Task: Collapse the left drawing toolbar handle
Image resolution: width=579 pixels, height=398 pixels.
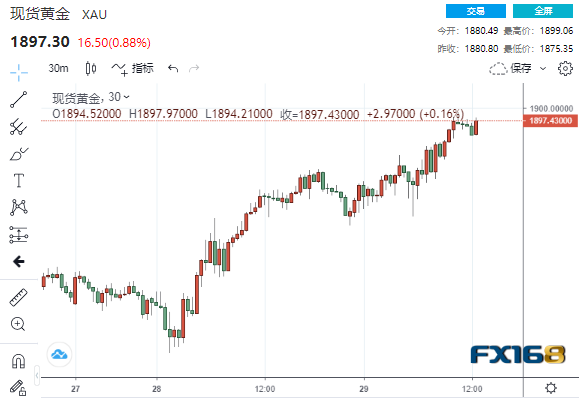Action: pyautogui.click(x=37, y=375)
